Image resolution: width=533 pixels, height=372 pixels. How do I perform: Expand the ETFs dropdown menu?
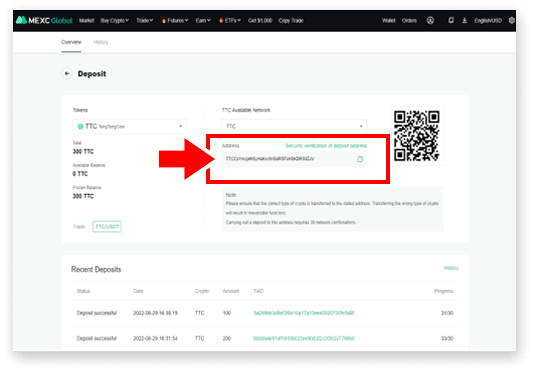[230, 21]
